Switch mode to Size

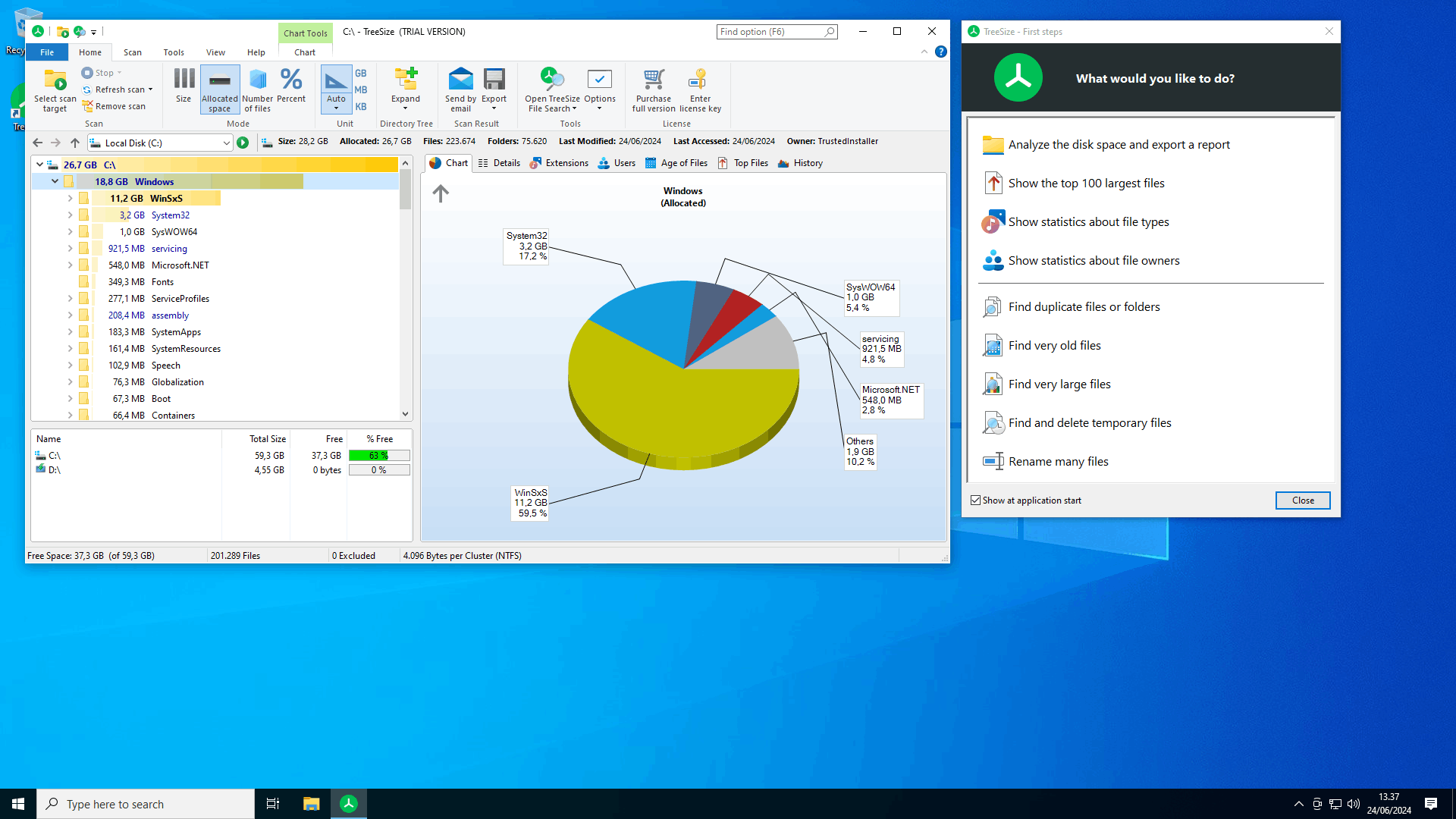(184, 86)
